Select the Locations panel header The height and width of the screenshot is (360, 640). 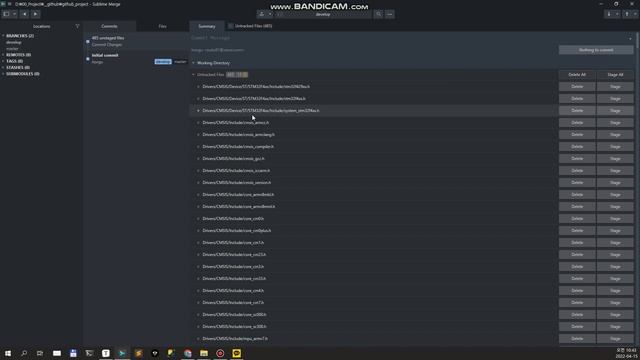(41, 26)
